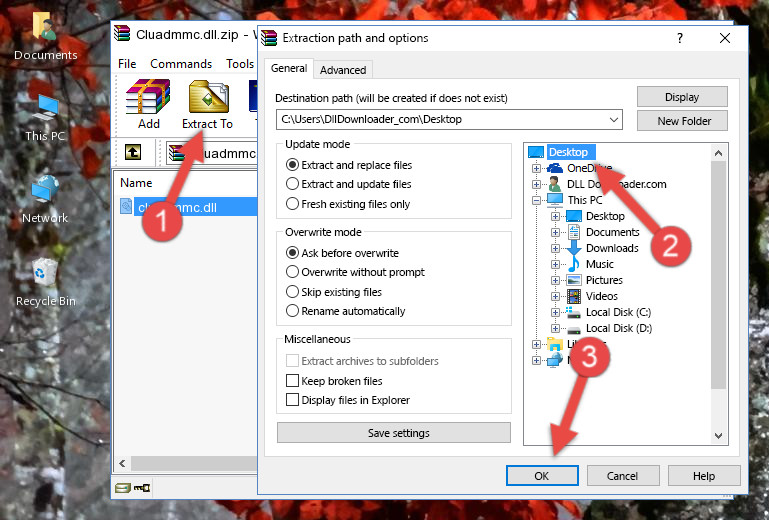
Task: Go up one level in WinRAR window
Action: pos(133,153)
